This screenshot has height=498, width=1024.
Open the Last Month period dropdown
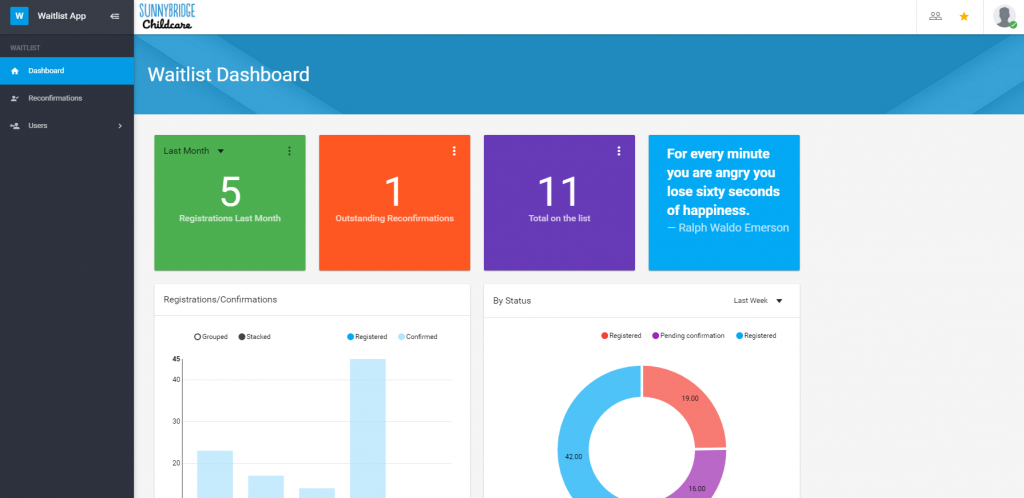click(194, 151)
